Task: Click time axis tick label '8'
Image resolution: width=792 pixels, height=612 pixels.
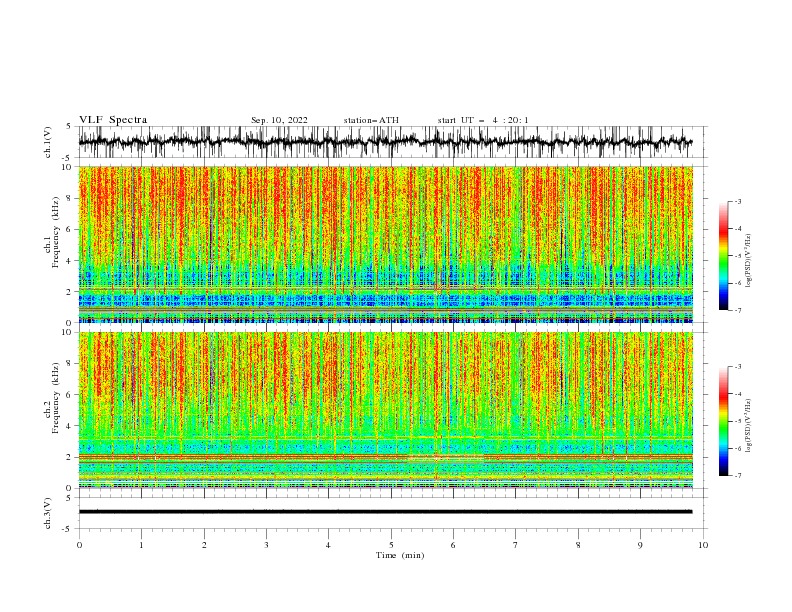Action: 578,545
